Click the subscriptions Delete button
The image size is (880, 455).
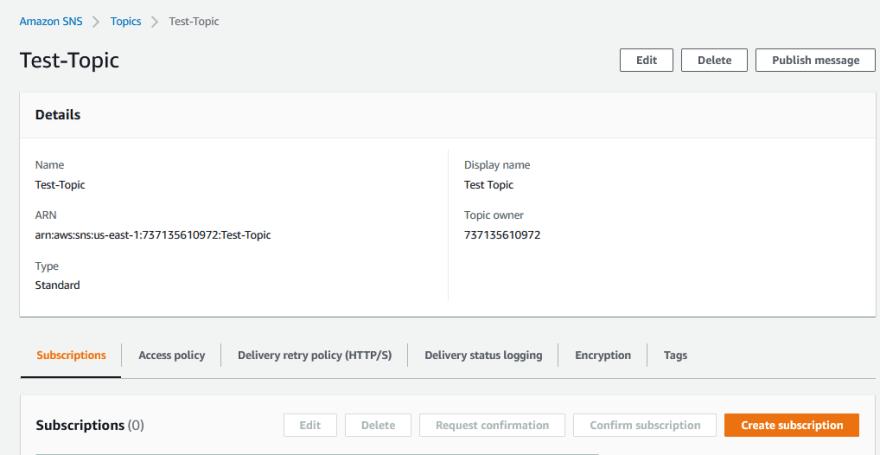(378, 425)
